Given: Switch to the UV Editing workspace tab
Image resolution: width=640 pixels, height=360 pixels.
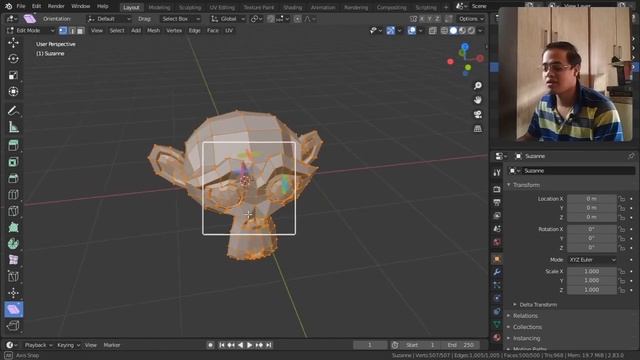Looking at the screenshot, I should 222,7.
